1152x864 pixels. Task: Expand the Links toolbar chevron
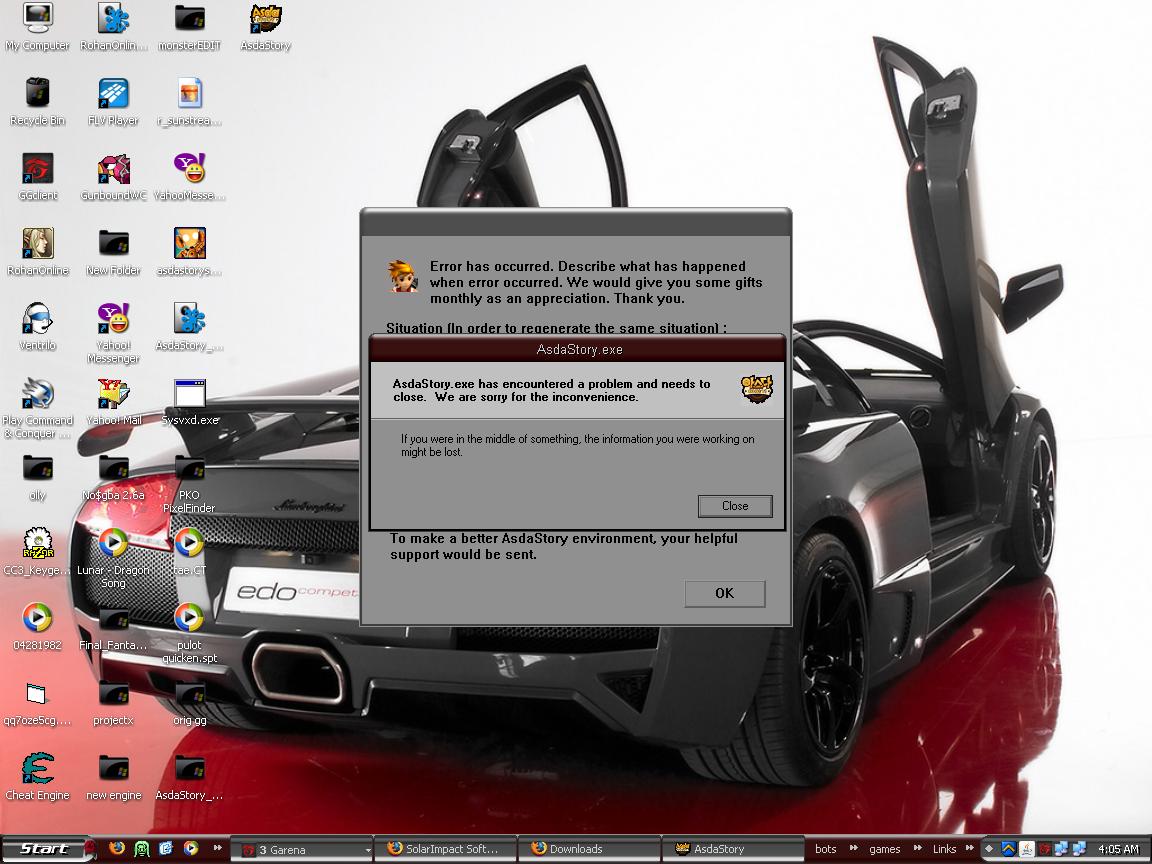coord(970,849)
